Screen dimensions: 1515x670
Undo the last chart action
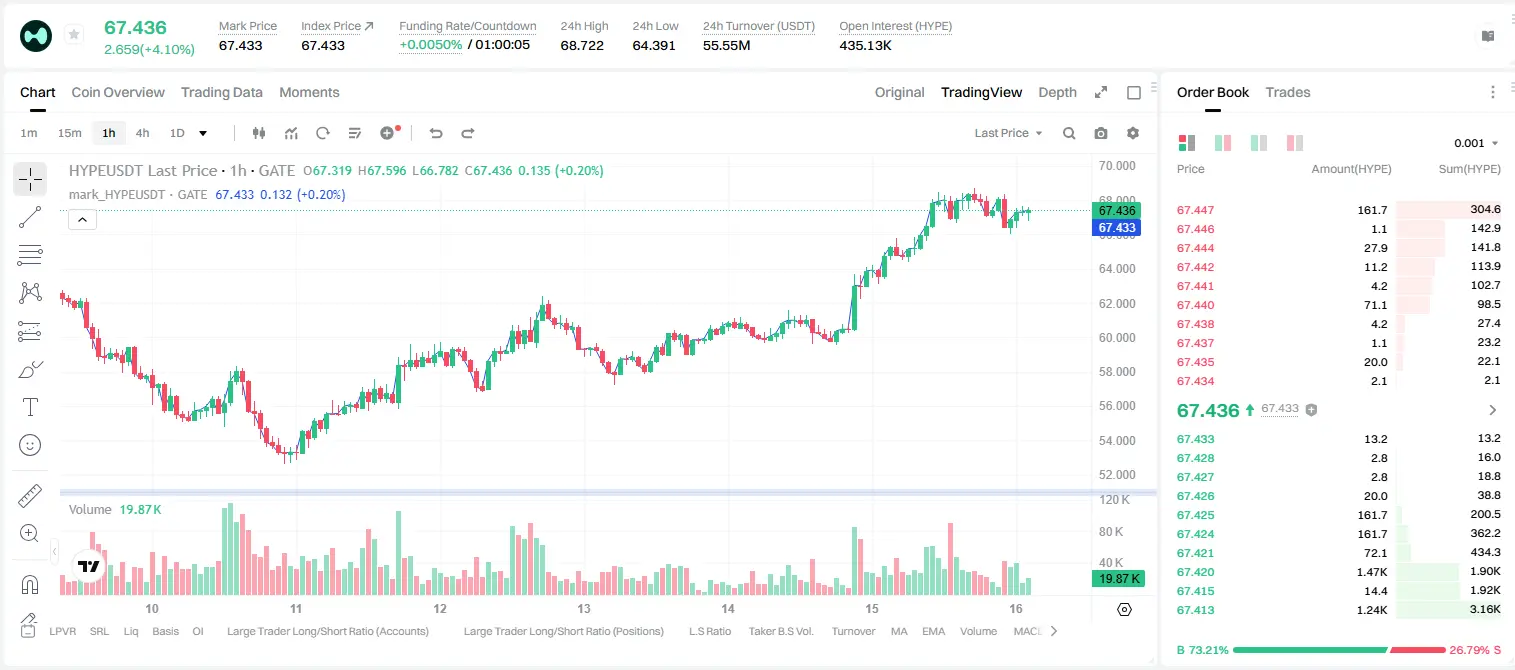tap(436, 133)
